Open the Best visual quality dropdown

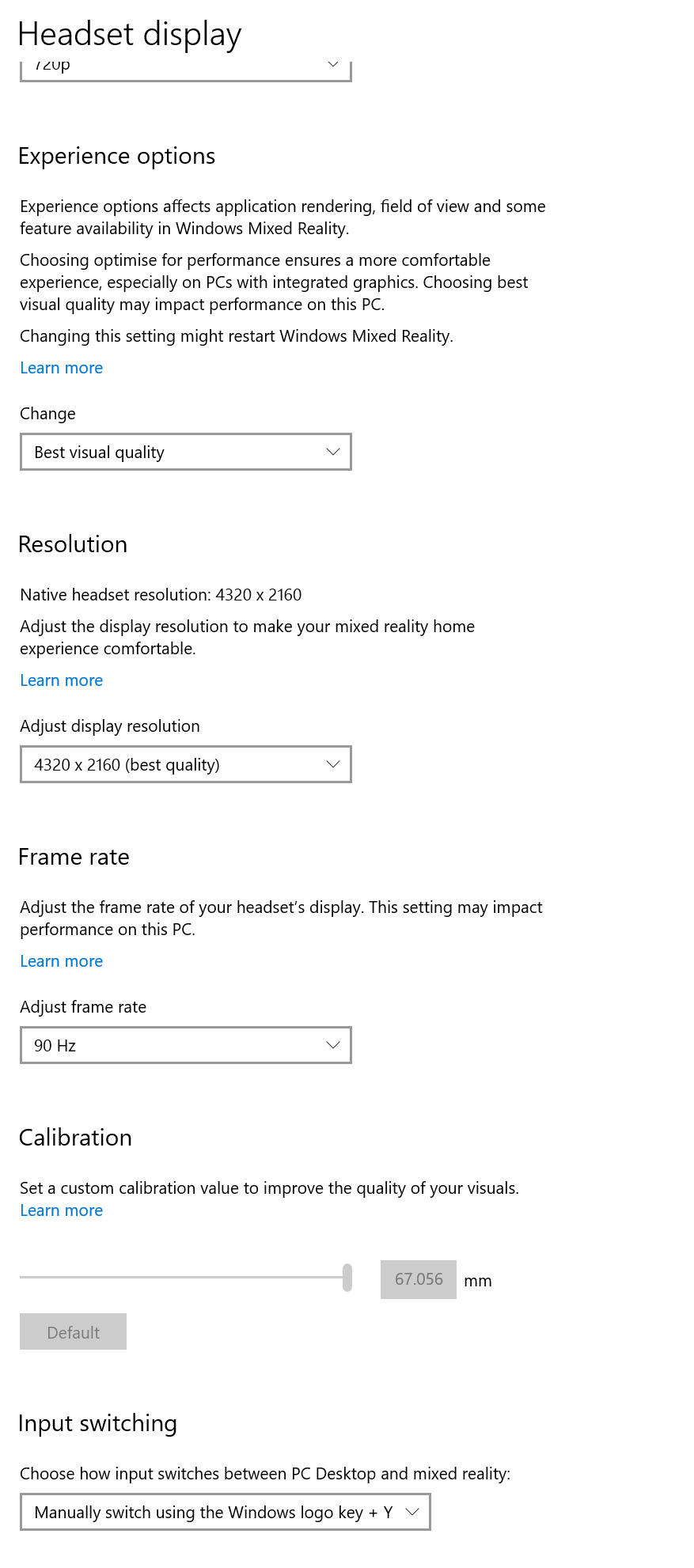point(185,452)
